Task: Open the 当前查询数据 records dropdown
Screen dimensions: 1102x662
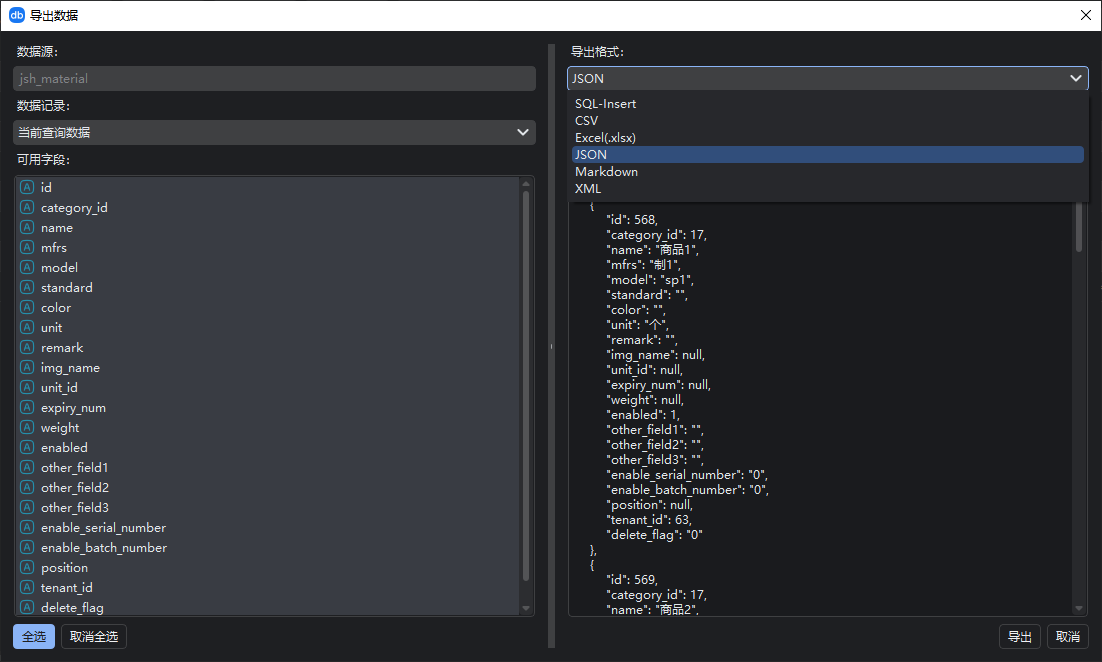Action: (x=274, y=132)
